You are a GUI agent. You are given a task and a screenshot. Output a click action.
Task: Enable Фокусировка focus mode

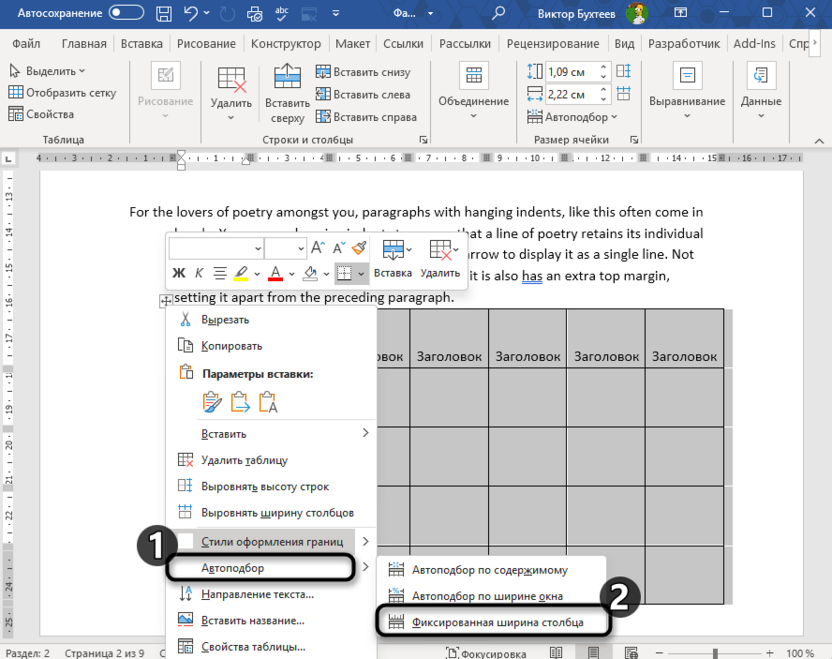pyautogui.click(x=486, y=653)
